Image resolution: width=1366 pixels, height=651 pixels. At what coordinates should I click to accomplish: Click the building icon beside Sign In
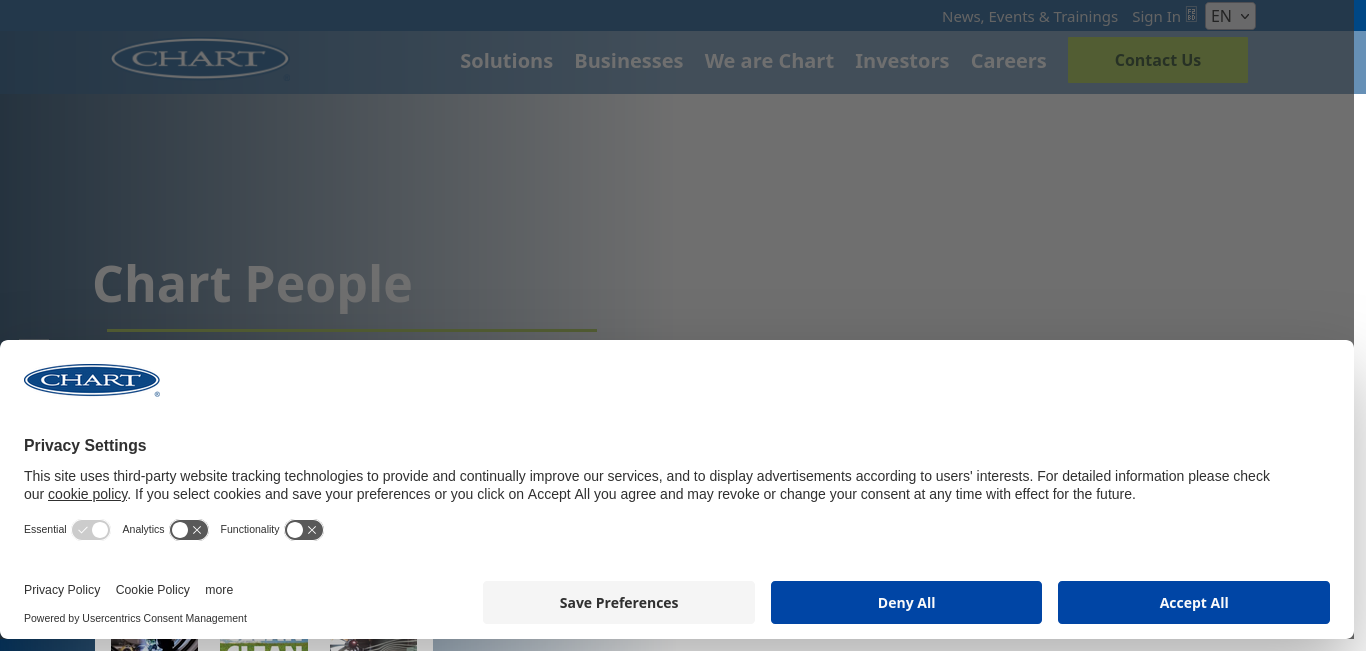[x=1191, y=15]
